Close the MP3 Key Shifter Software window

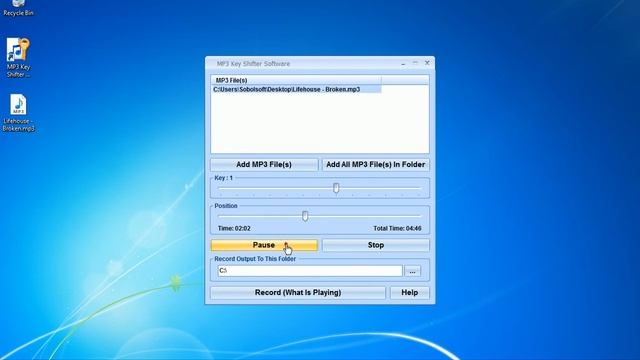coord(427,63)
